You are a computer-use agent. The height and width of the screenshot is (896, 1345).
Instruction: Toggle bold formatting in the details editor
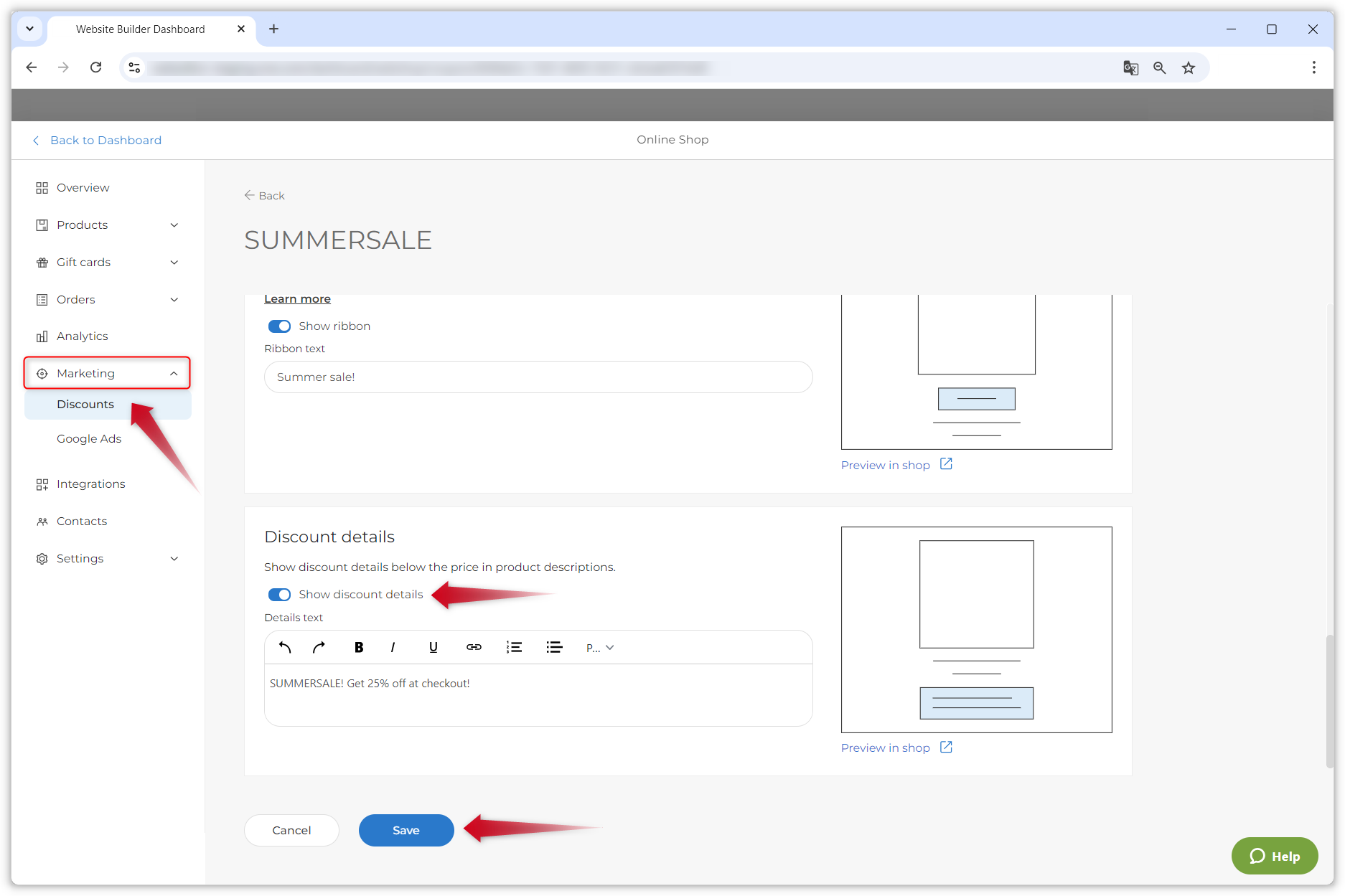(358, 647)
